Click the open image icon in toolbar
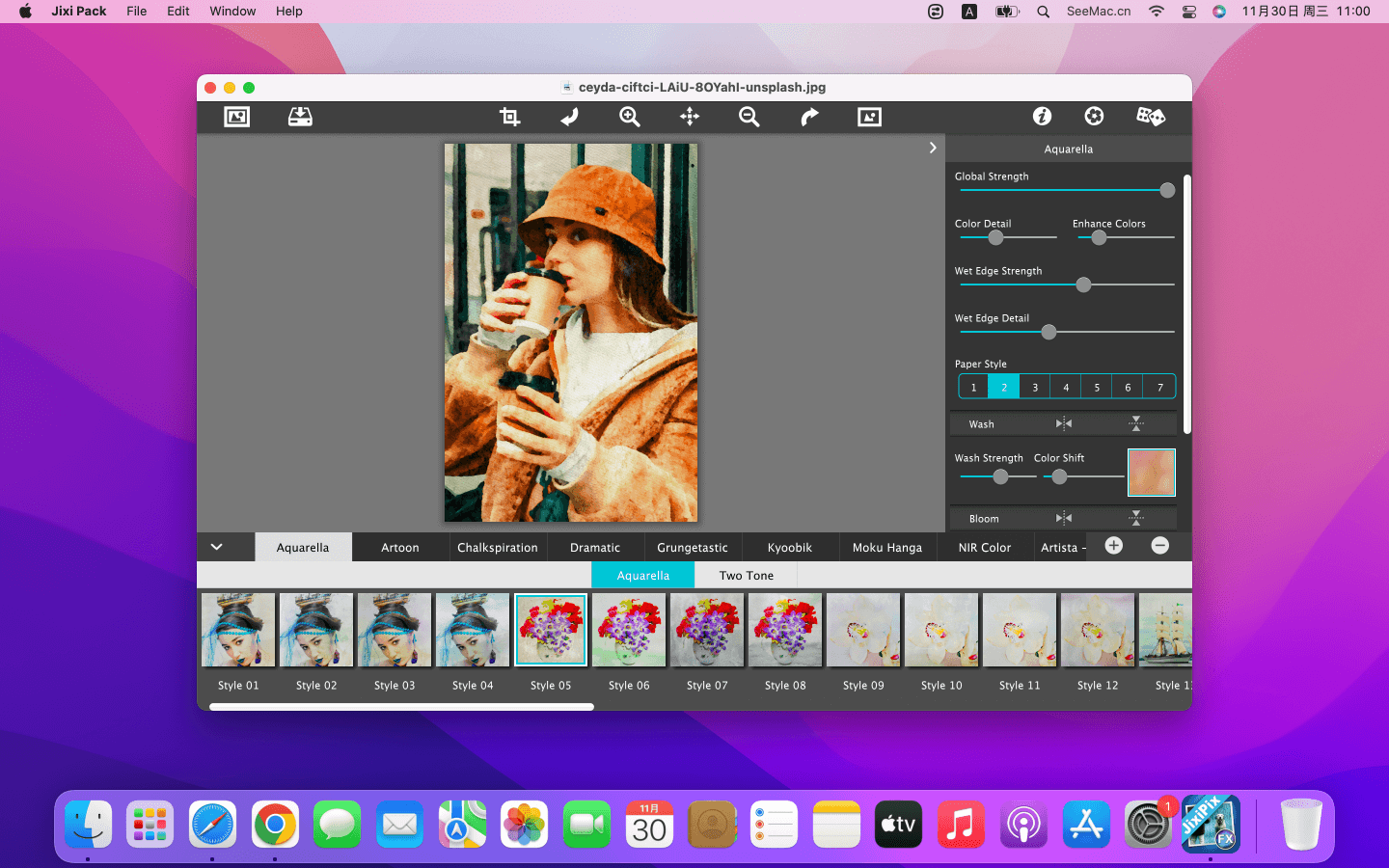 (236, 117)
